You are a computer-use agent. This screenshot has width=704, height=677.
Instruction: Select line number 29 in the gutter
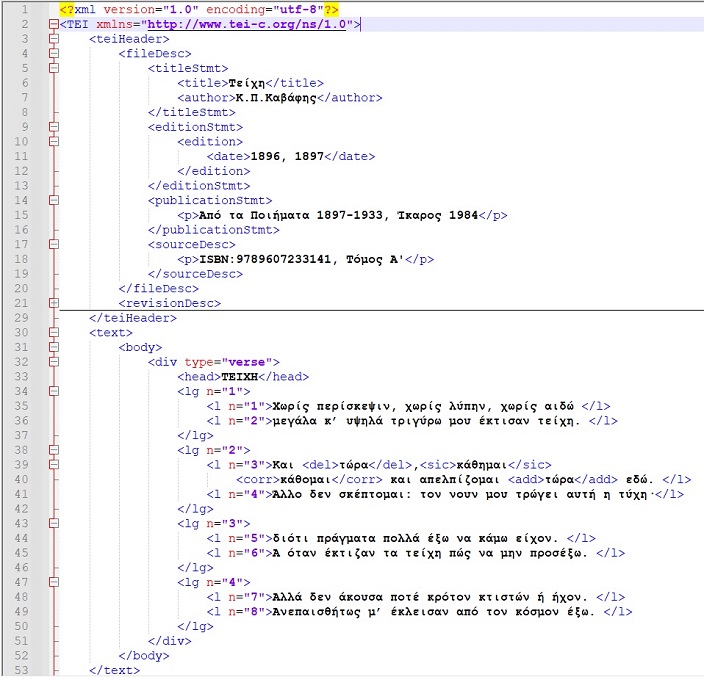(21, 318)
